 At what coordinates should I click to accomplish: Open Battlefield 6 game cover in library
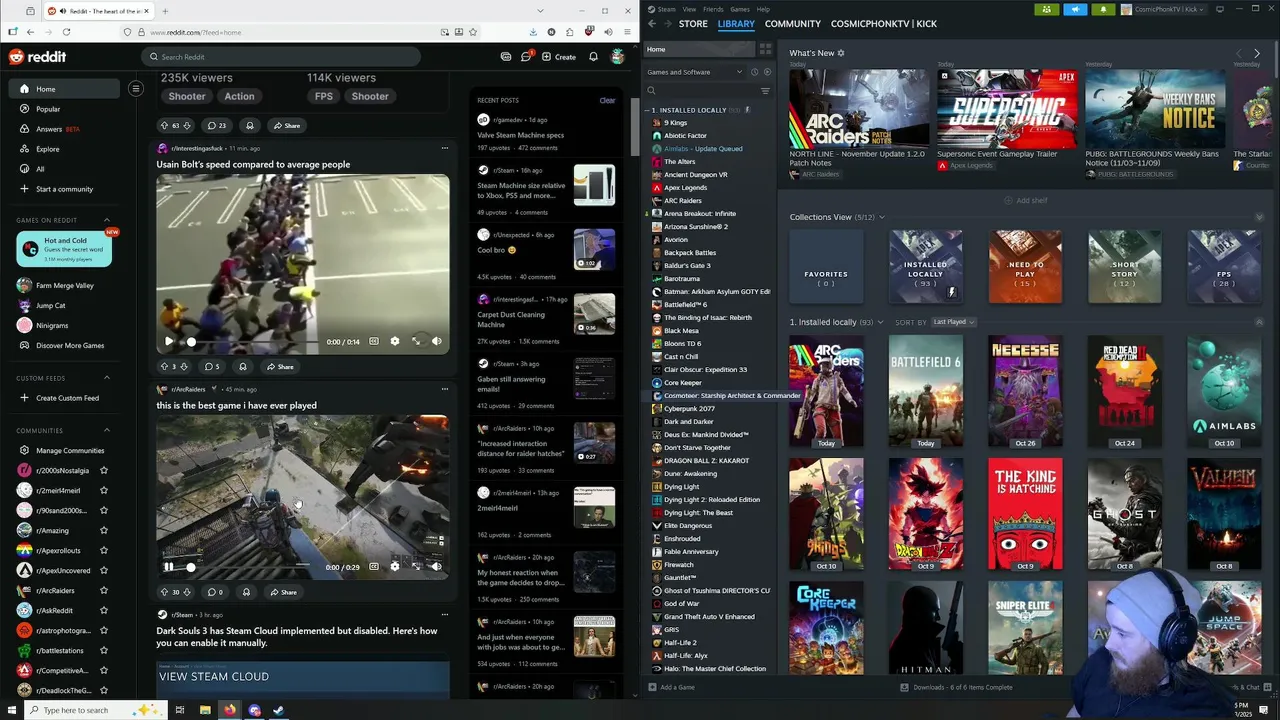pyautogui.click(x=925, y=391)
